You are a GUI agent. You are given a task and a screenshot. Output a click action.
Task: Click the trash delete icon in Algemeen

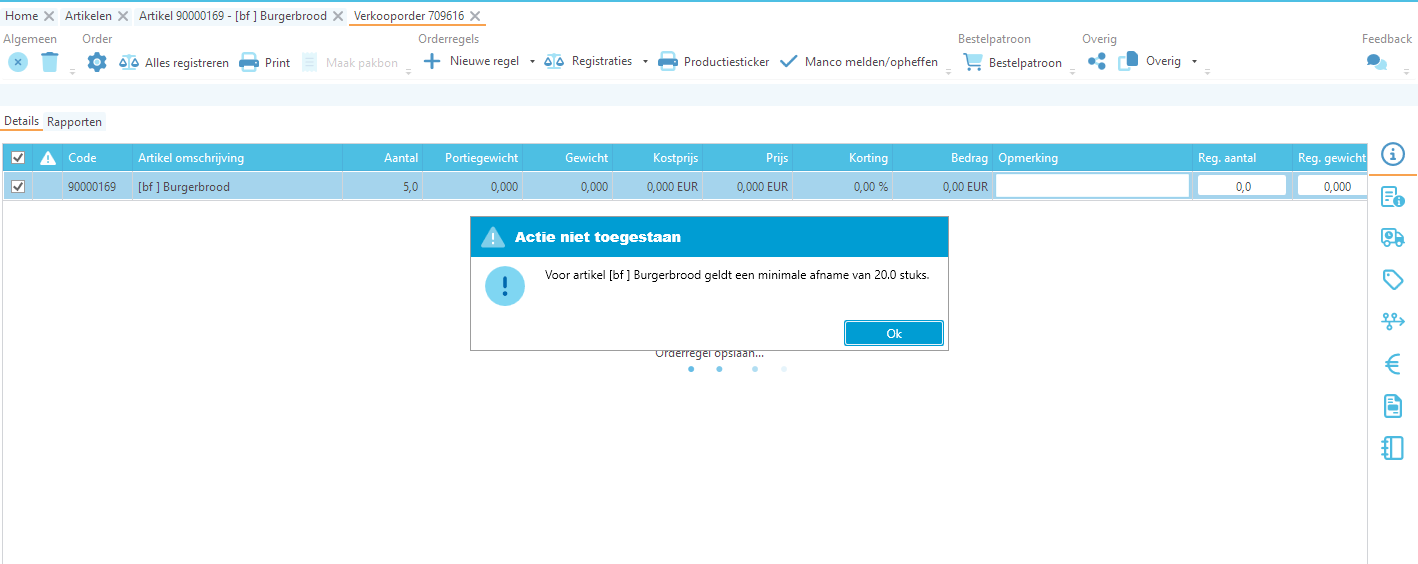(50, 62)
